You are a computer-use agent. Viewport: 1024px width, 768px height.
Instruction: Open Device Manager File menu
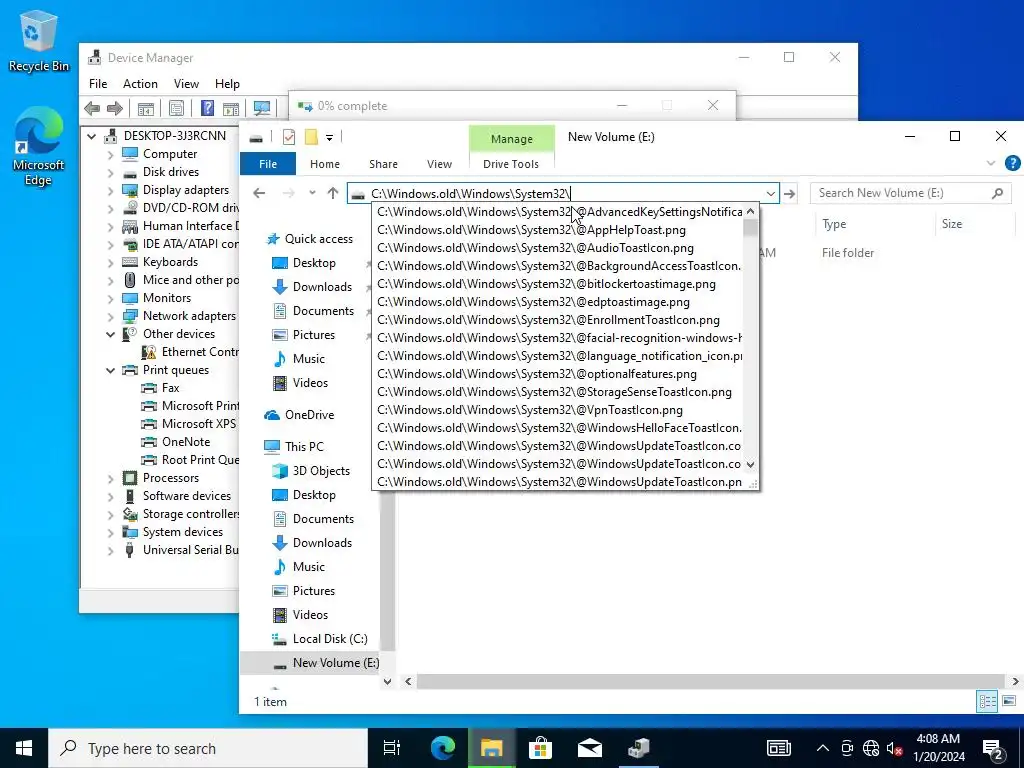tap(98, 84)
